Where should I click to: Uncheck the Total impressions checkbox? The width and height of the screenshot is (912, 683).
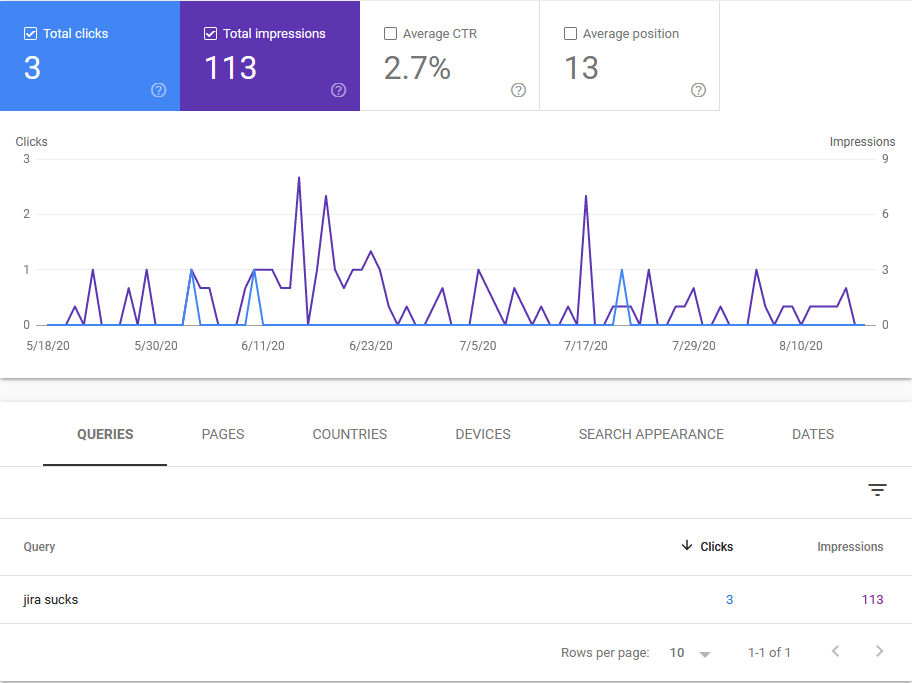click(x=210, y=34)
